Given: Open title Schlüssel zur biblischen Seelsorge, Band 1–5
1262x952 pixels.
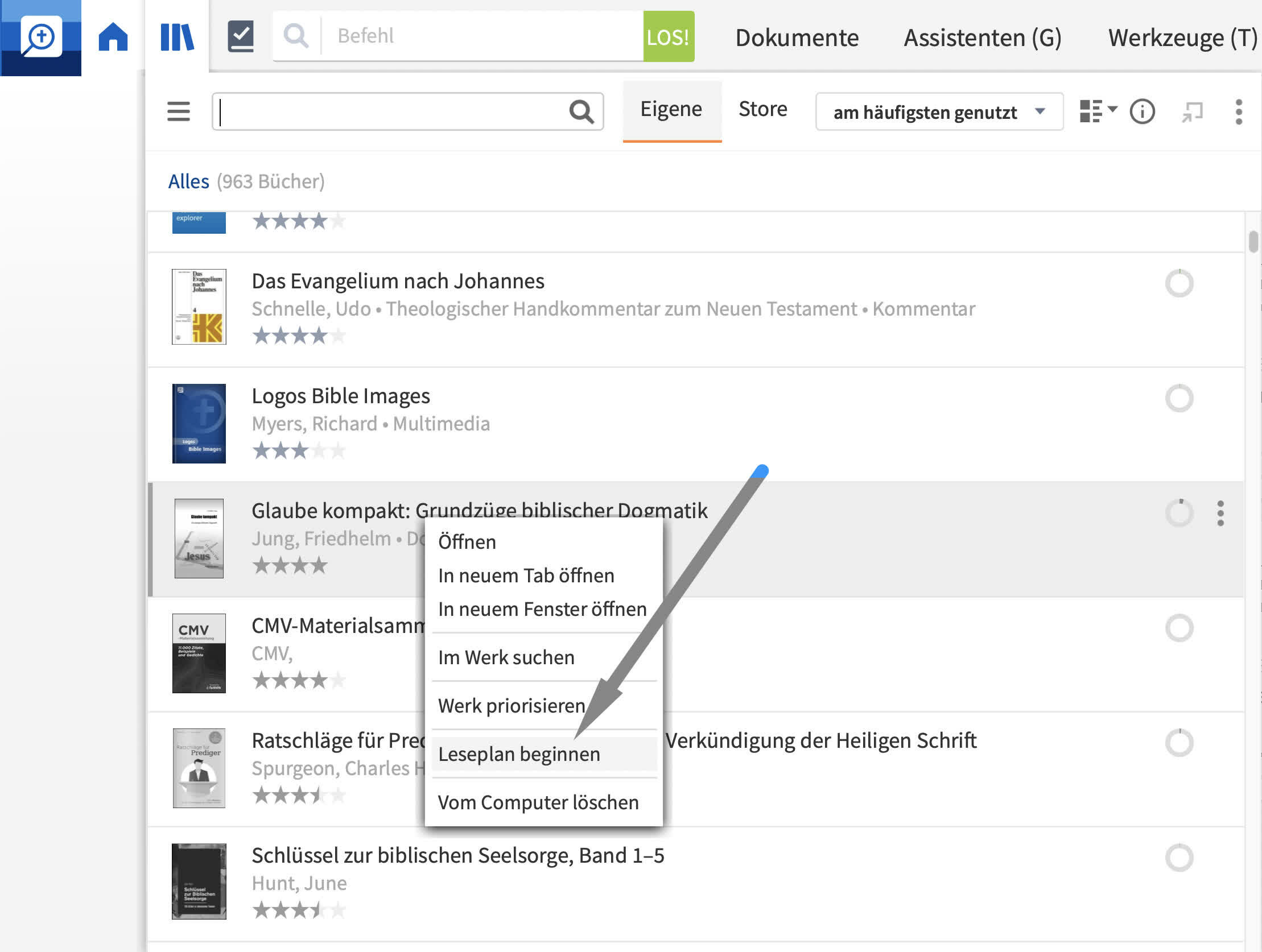Looking at the screenshot, I should pos(457,855).
